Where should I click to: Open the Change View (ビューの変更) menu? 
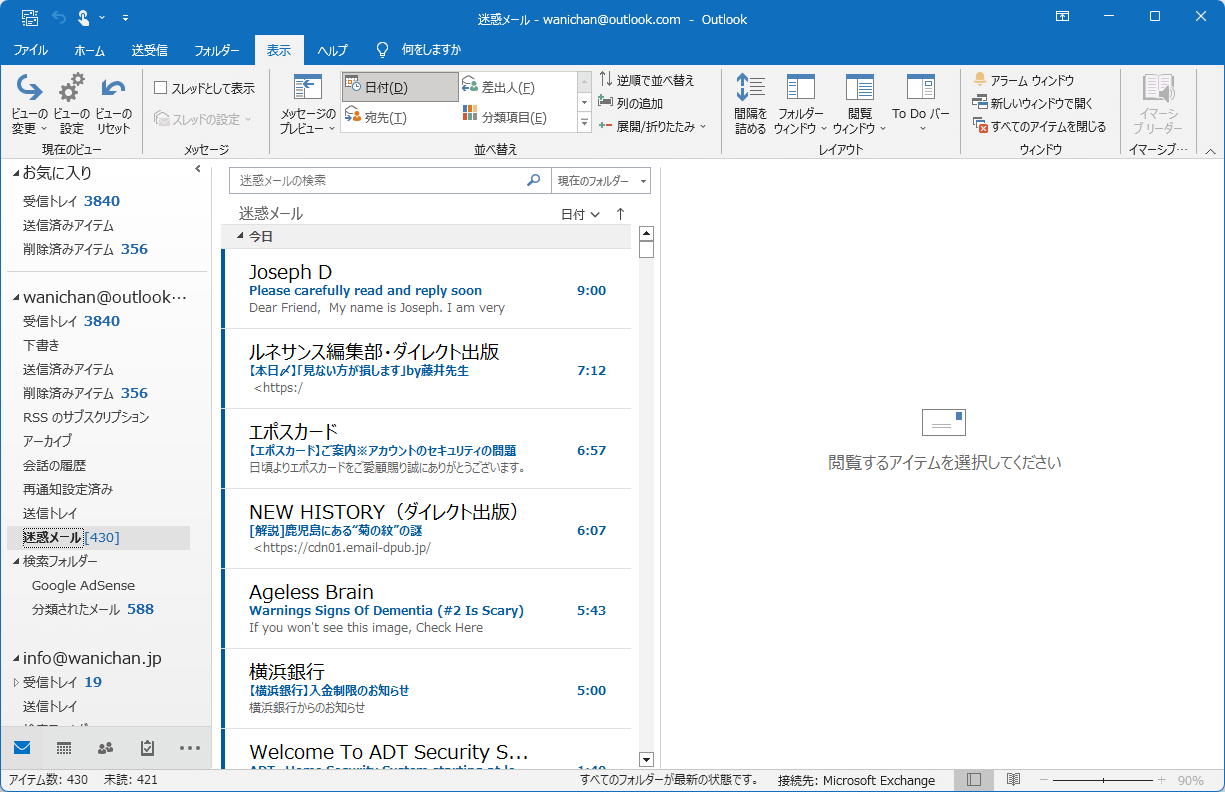tap(29, 104)
